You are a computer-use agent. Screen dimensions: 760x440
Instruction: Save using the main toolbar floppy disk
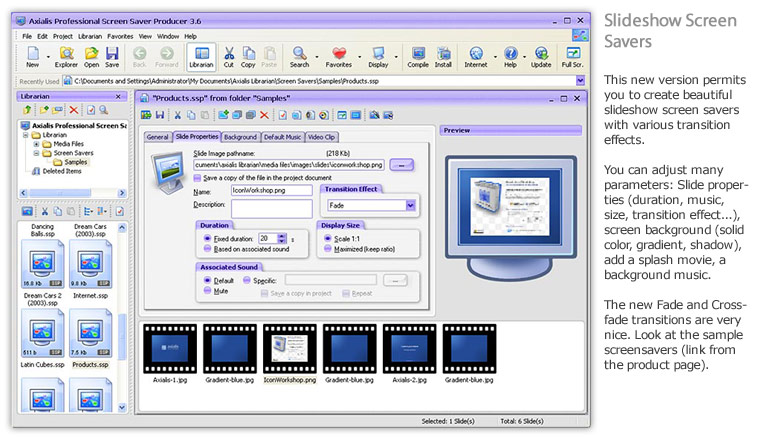(x=112, y=57)
